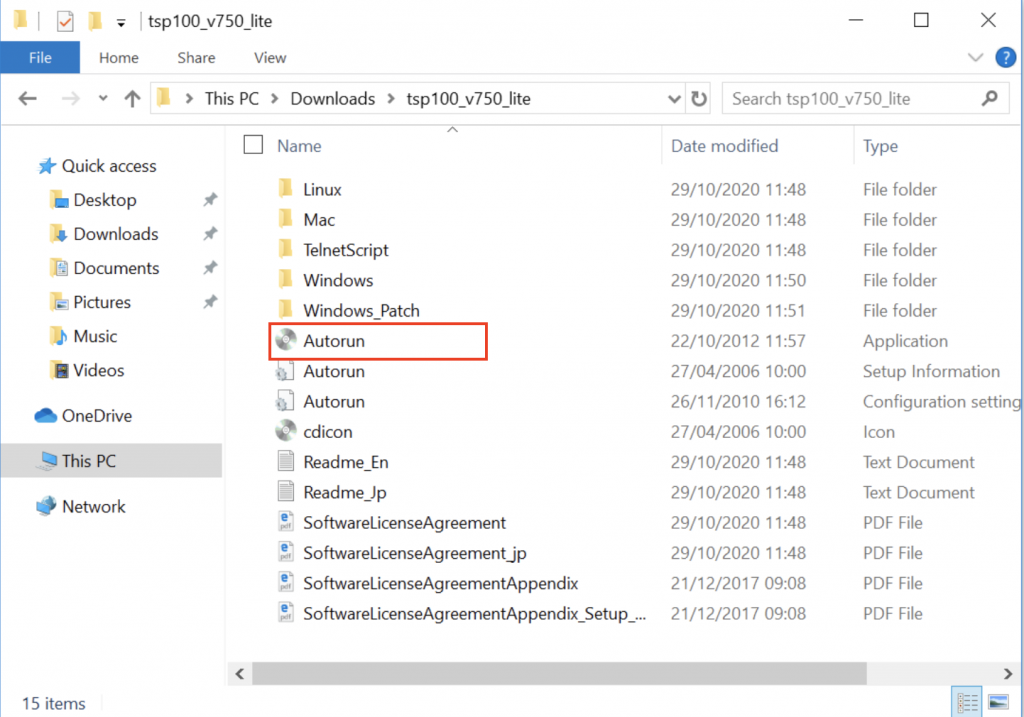
Task: Open Music in Quick access
Action: 95,336
